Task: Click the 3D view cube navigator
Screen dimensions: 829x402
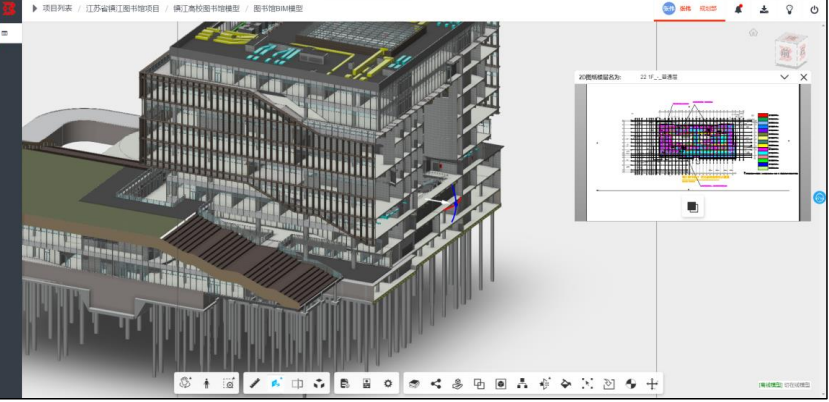Action: [791, 51]
